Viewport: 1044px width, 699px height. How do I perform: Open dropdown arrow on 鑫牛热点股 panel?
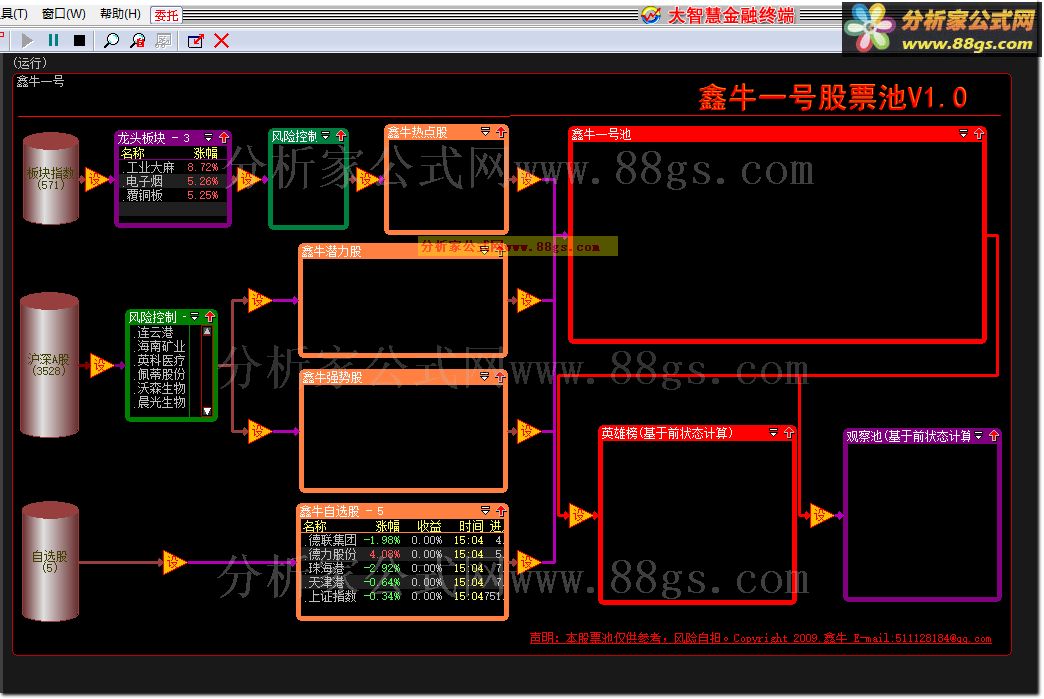pyautogui.click(x=485, y=132)
